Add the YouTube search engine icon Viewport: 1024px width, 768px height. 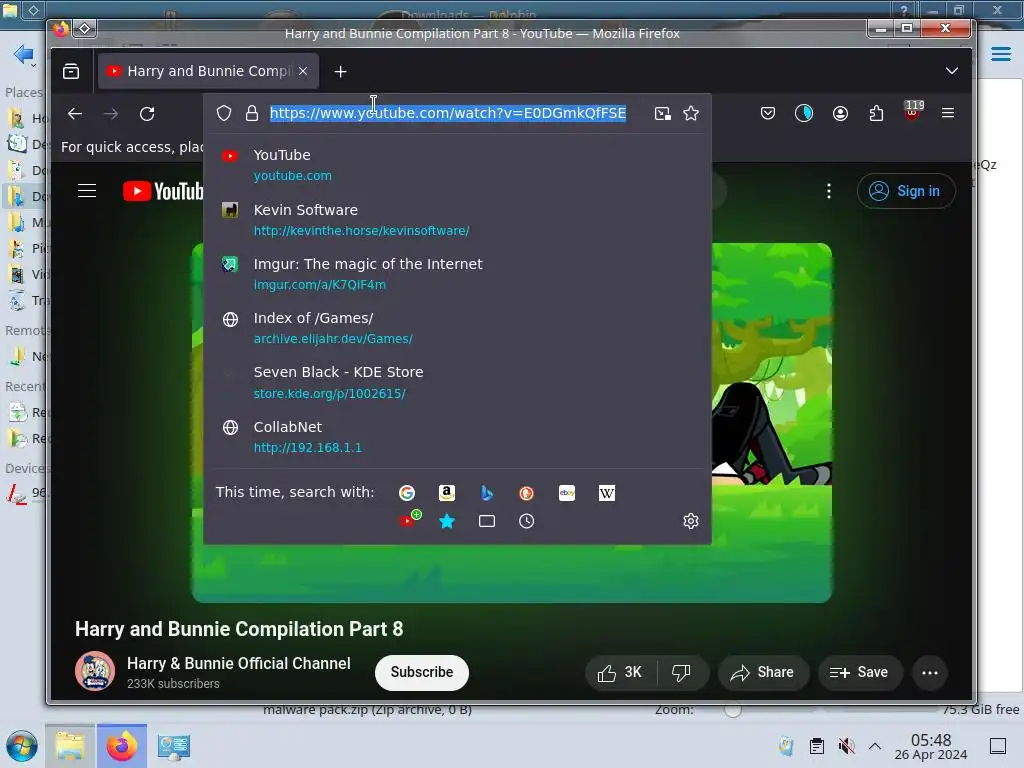click(409, 520)
